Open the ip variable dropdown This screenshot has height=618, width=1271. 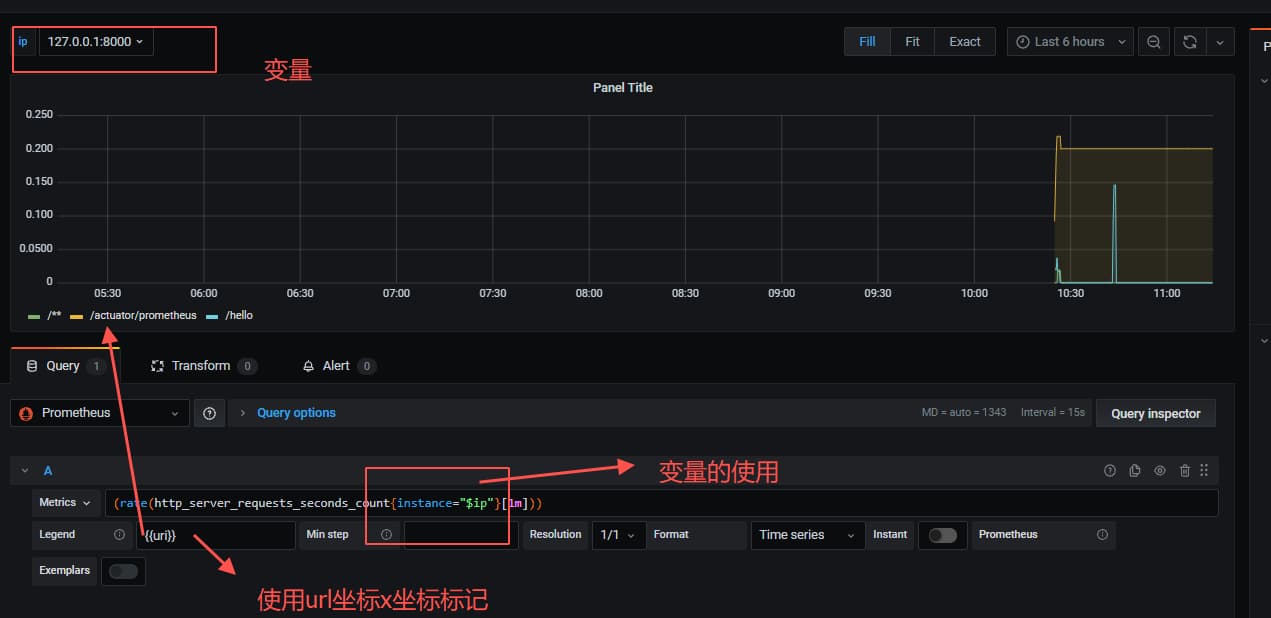pyautogui.click(x=96, y=42)
